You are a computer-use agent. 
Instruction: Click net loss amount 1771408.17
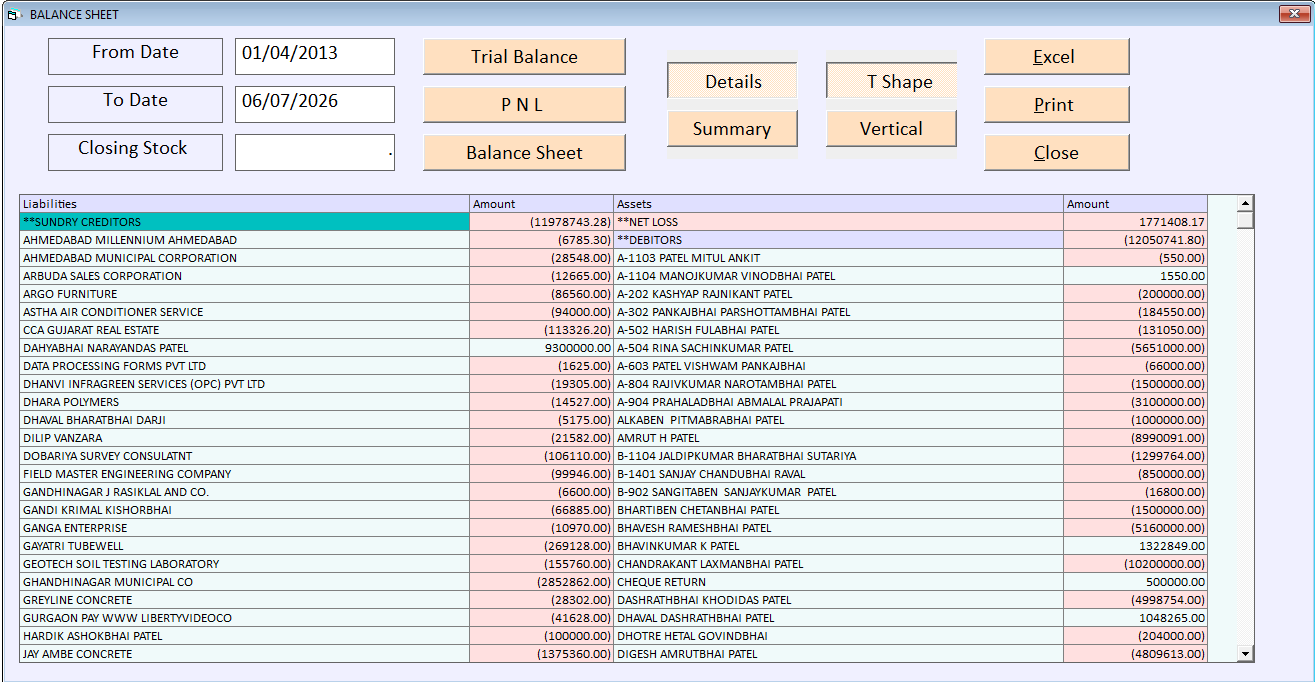pyautogui.click(x=1135, y=222)
